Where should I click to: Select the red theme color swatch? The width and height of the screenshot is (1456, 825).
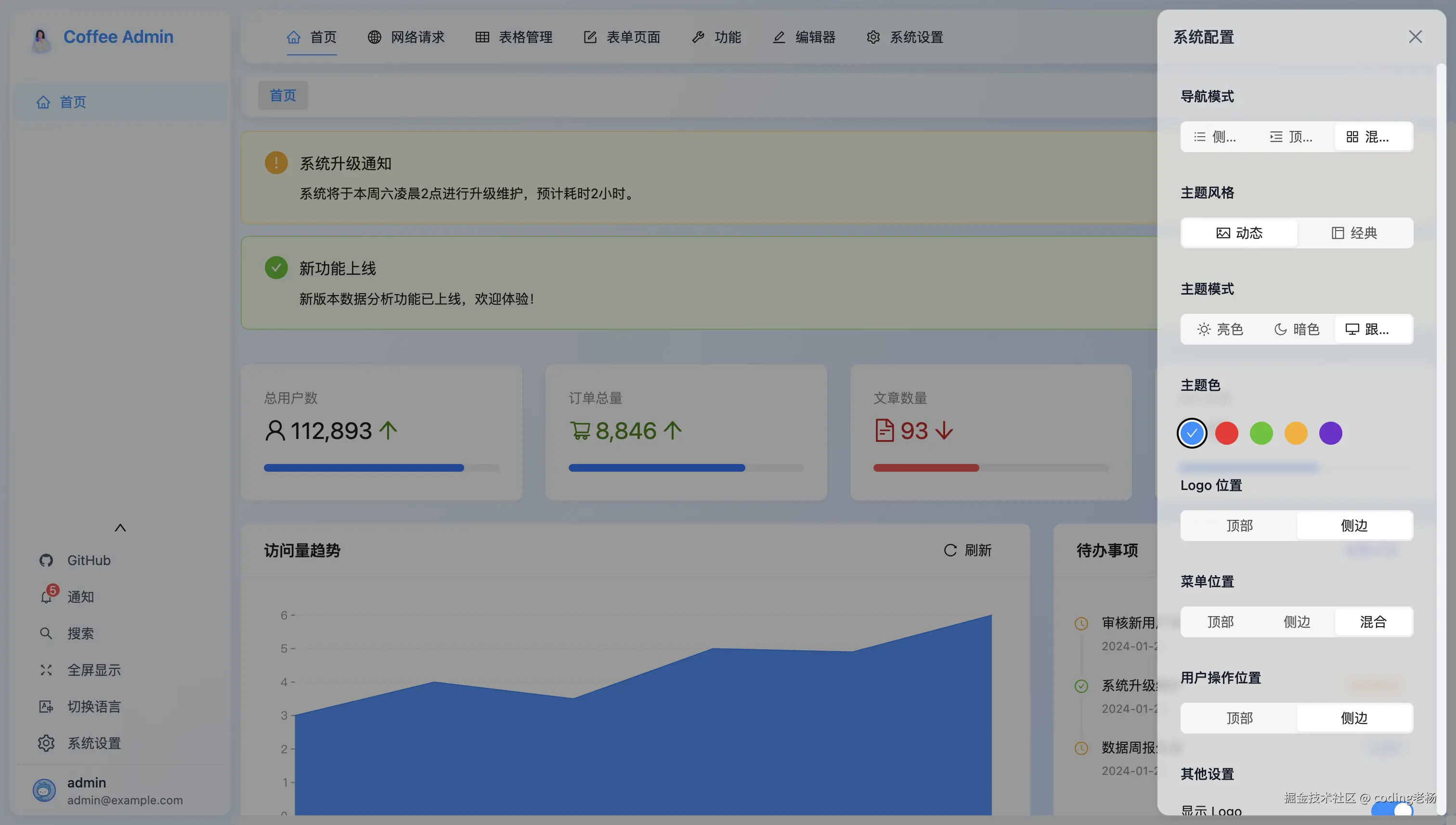click(x=1226, y=432)
